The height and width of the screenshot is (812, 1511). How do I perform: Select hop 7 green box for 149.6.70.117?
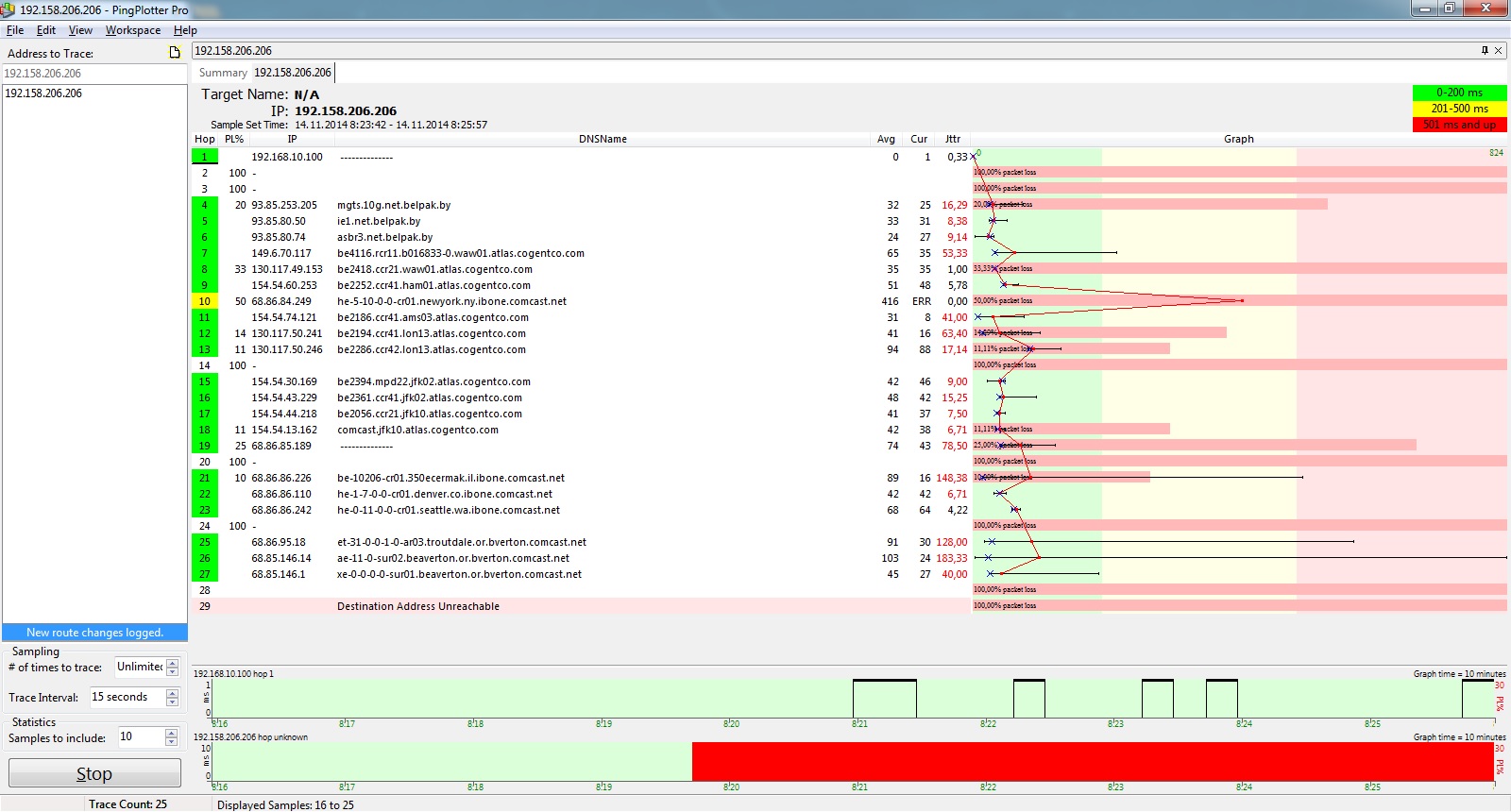pos(204,253)
